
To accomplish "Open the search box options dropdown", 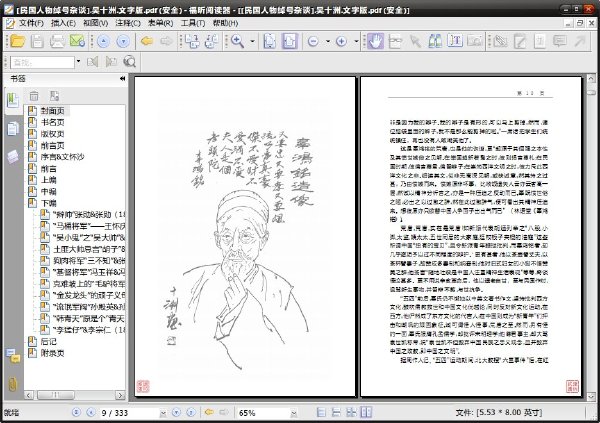I will point(78,61).
